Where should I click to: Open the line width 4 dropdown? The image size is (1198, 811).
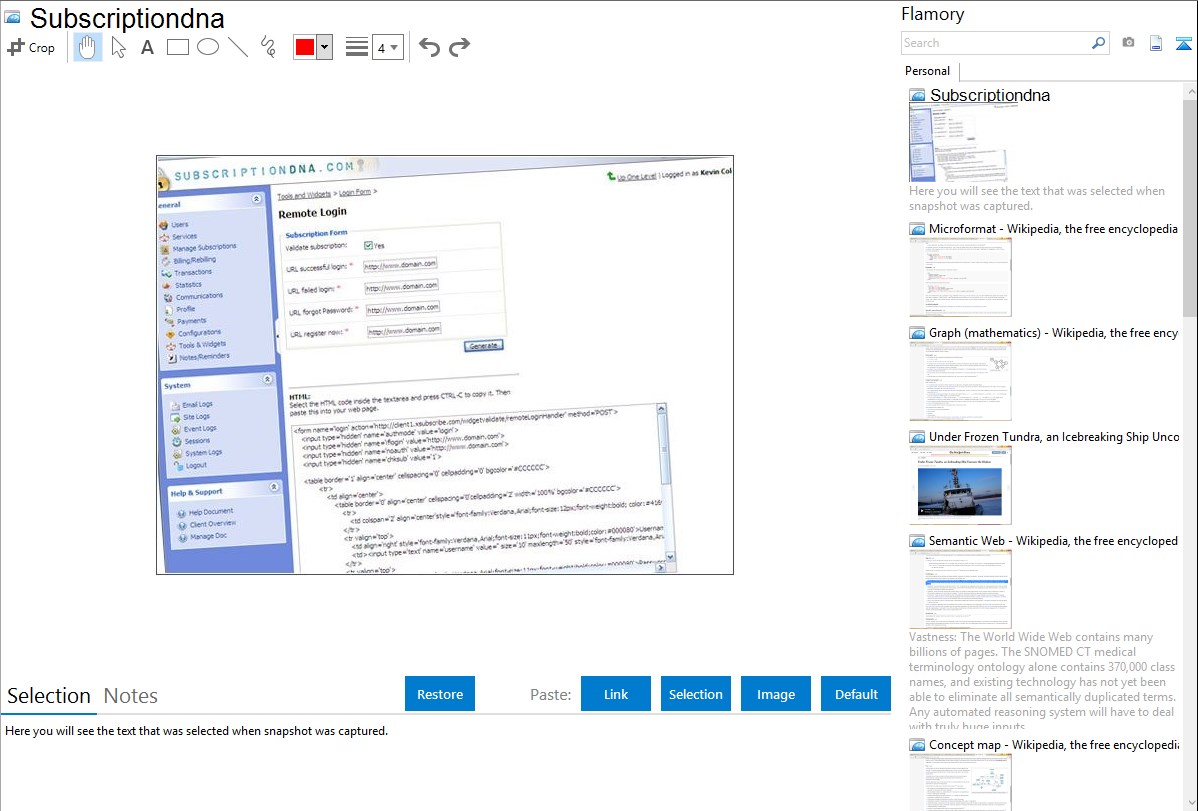pos(387,47)
